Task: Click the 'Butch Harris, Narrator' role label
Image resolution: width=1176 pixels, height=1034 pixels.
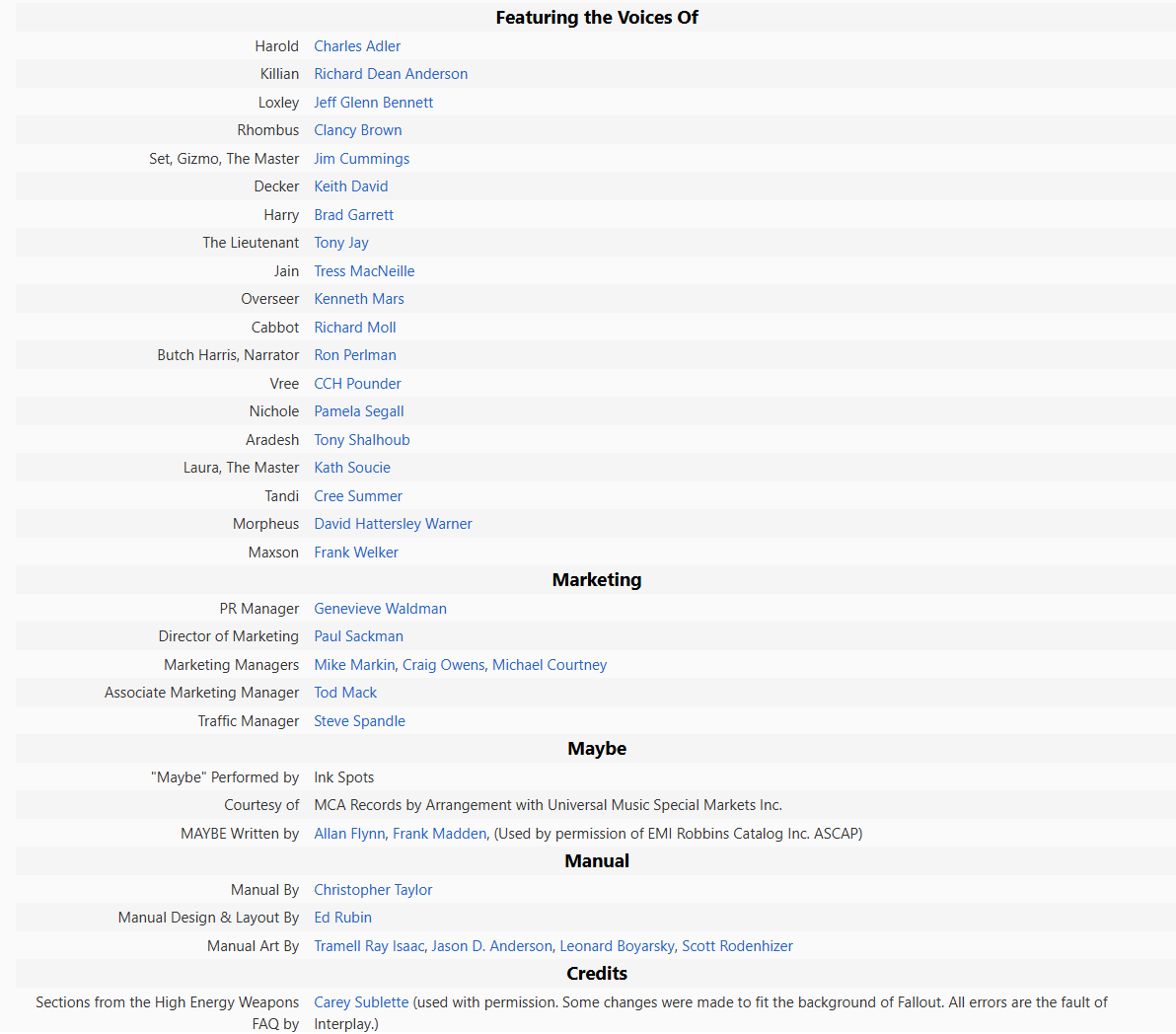Action: tap(228, 355)
